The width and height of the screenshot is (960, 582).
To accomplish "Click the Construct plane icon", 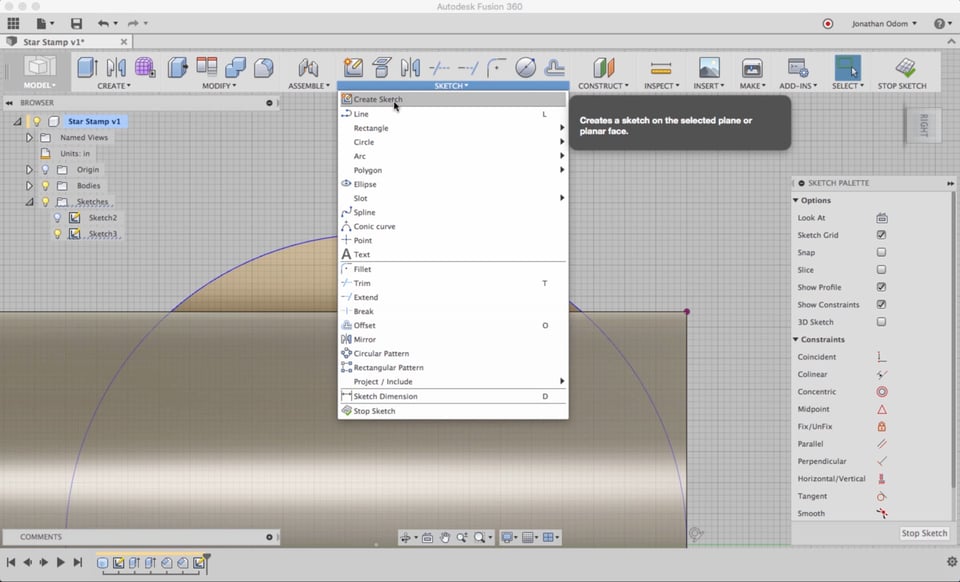I will tap(603, 67).
